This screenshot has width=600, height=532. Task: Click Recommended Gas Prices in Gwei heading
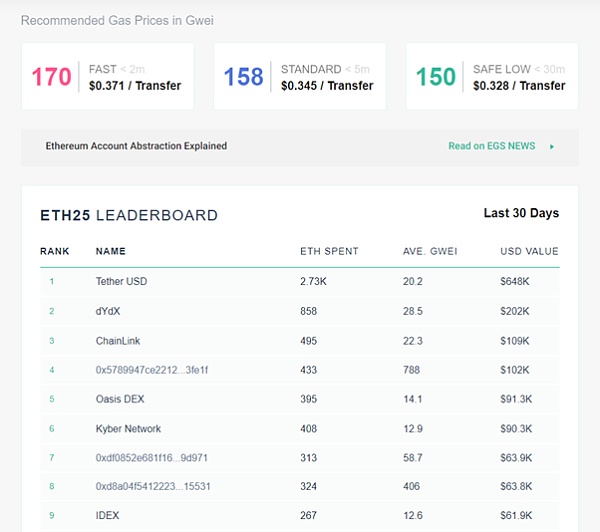[117, 20]
